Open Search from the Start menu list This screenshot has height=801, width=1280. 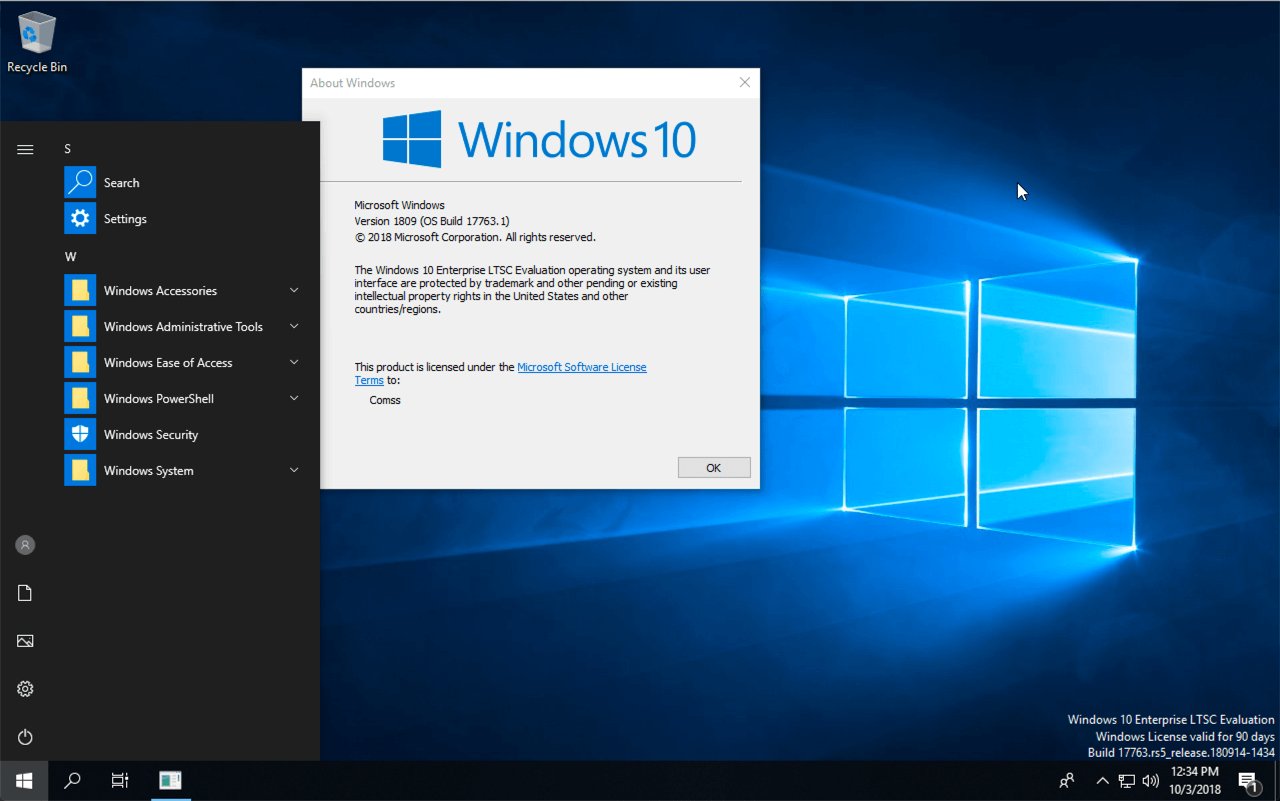click(184, 183)
